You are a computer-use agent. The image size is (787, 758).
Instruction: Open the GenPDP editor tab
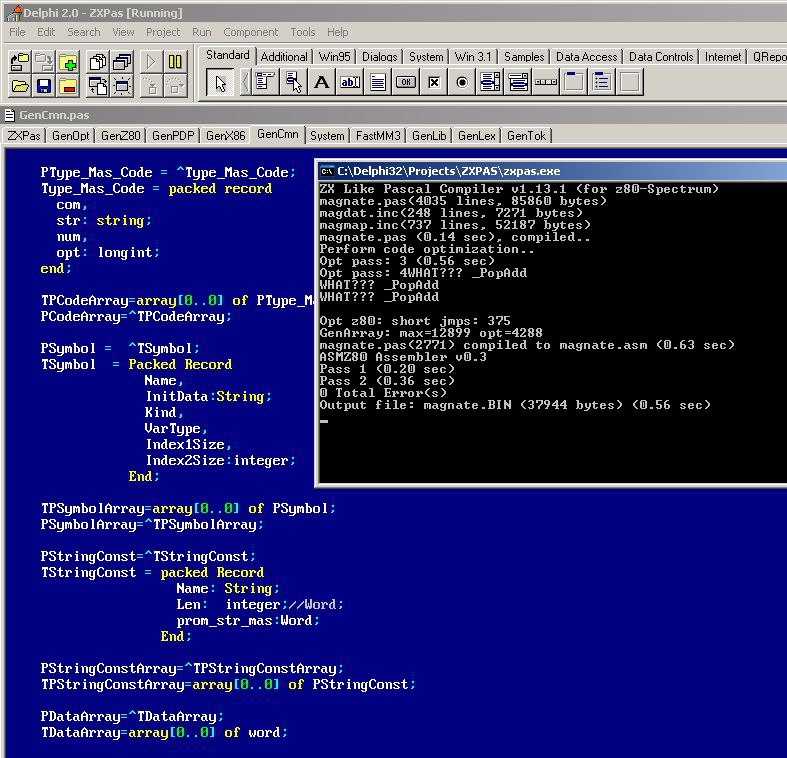click(x=173, y=136)
